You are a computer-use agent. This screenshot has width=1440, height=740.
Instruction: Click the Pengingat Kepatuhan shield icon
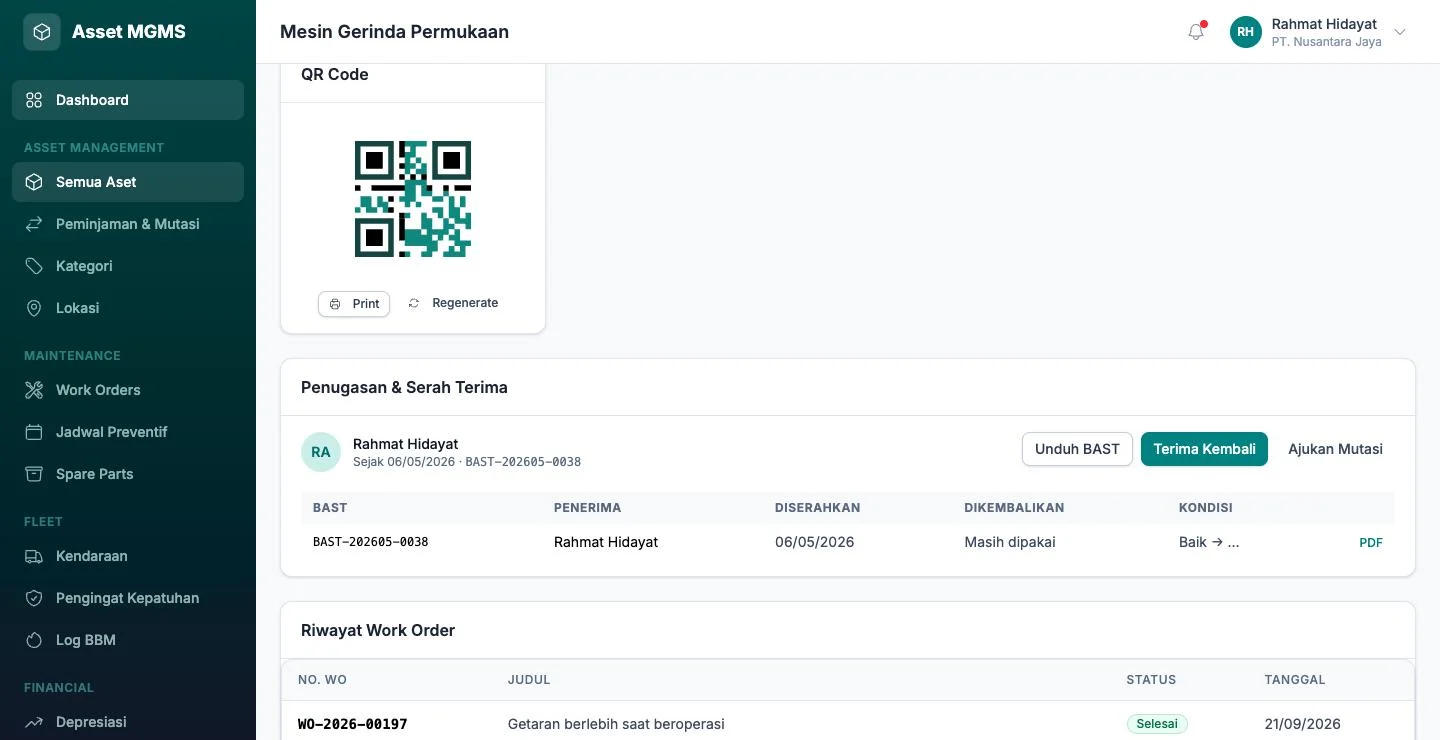click(x=34, y=598)
